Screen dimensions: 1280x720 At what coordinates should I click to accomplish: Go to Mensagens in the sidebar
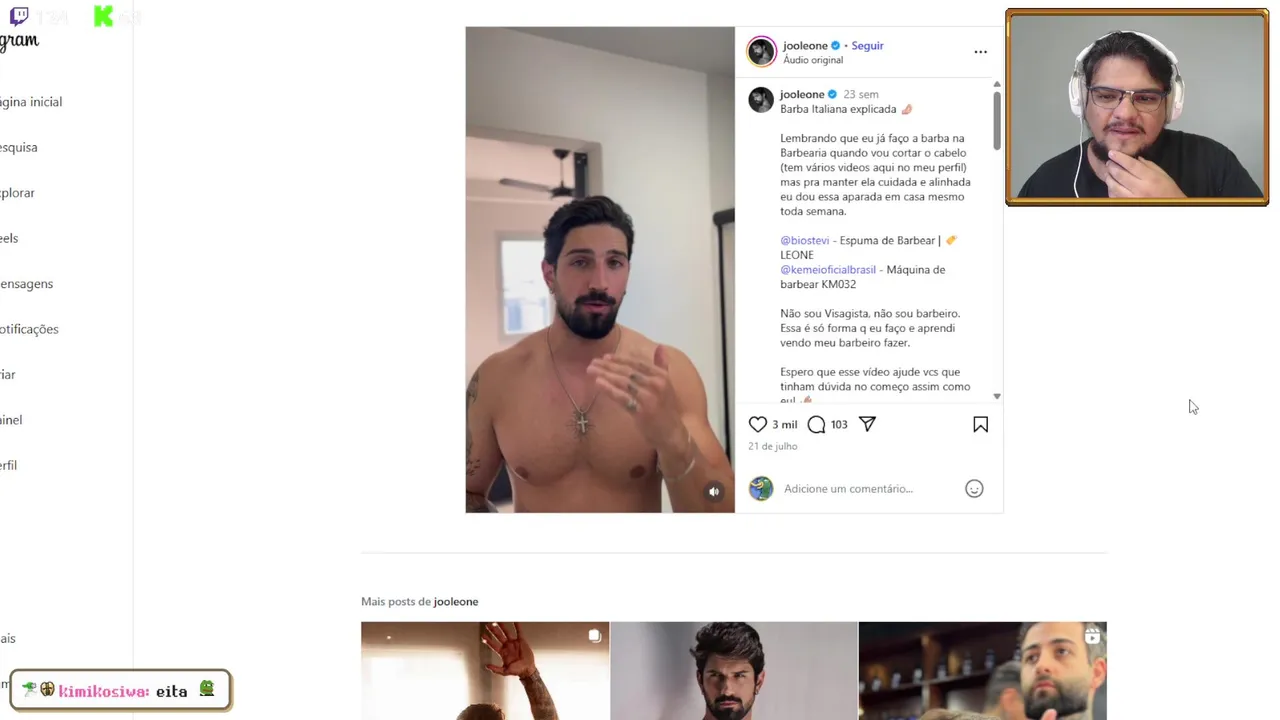26,283
